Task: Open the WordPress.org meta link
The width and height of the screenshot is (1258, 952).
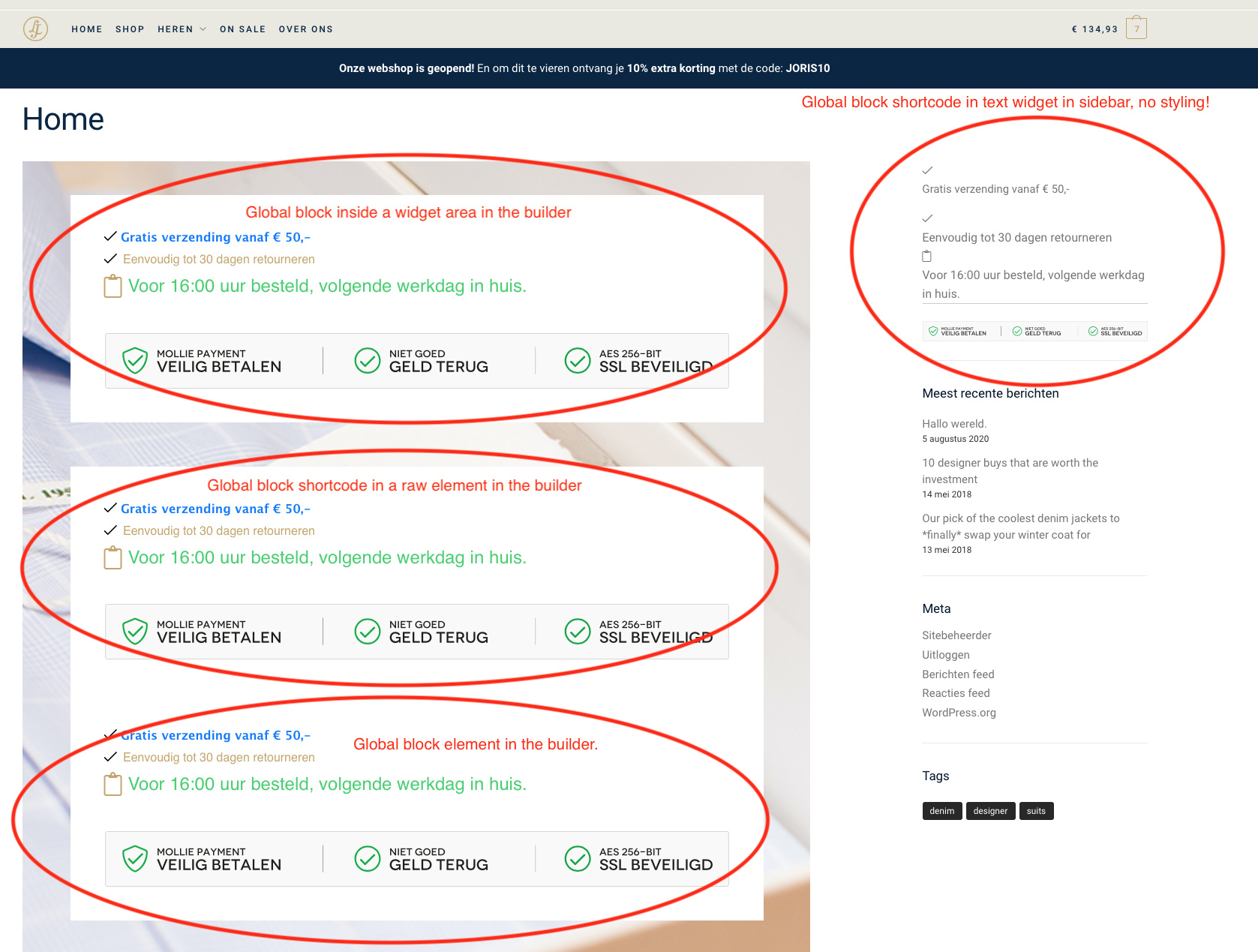Action: (959, 713)
